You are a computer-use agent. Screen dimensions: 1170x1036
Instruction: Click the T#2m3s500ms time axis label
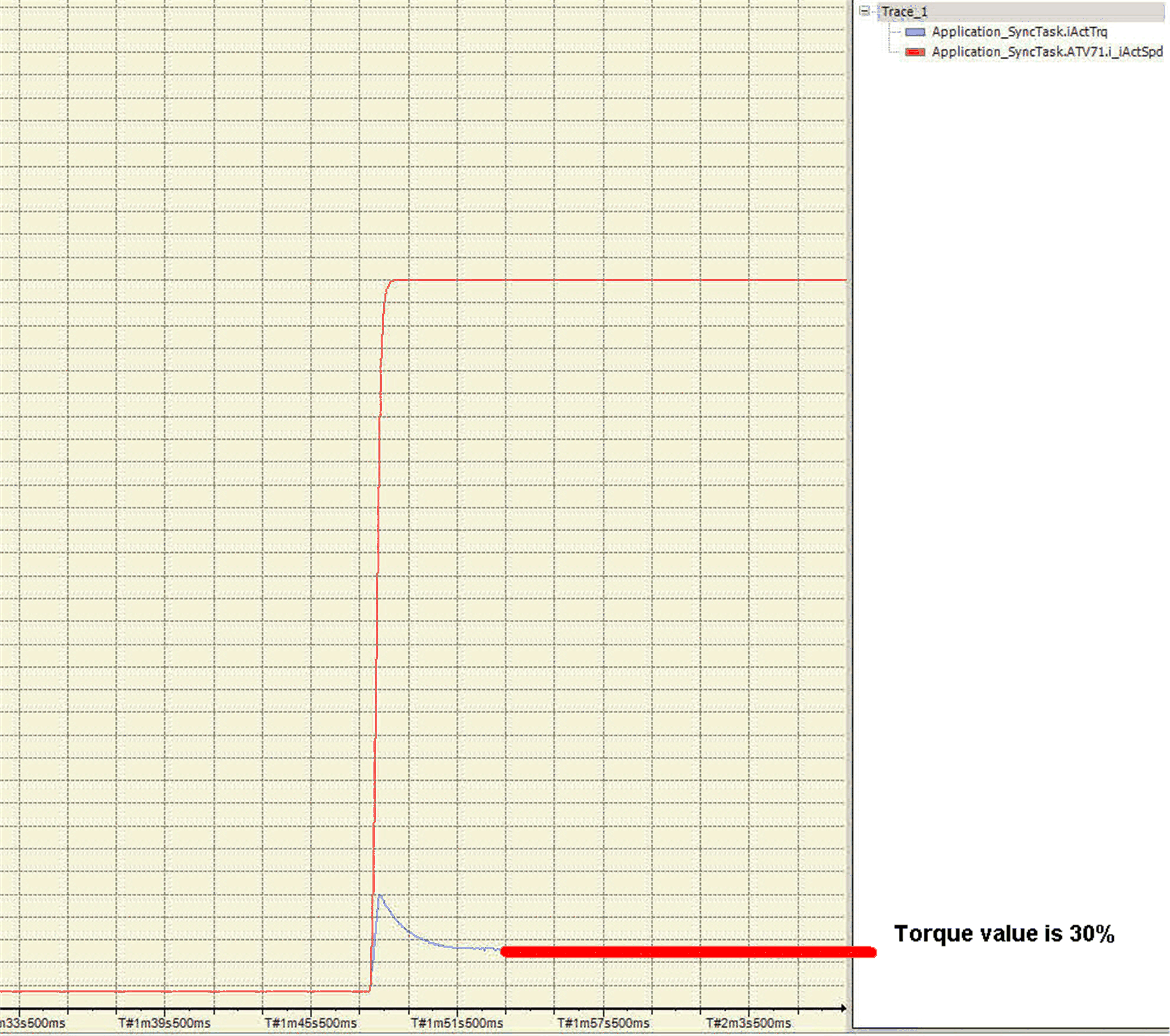(748, 1024)
